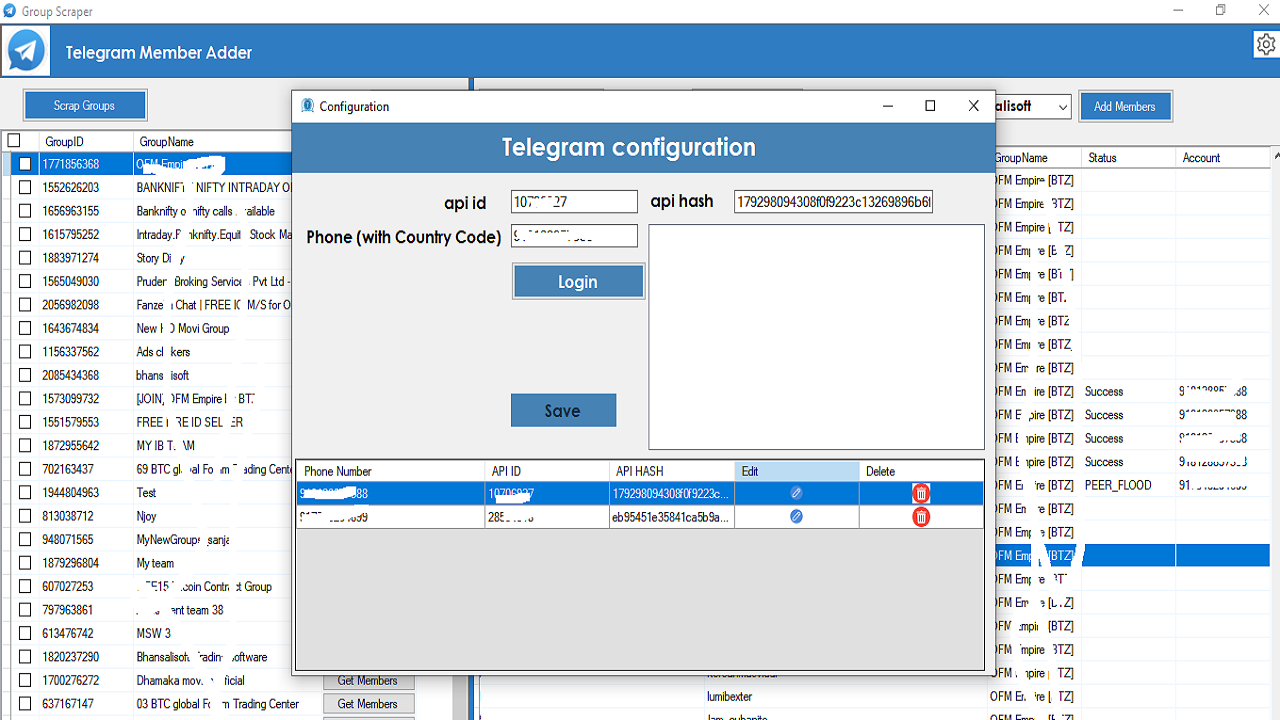The height and width of the screenshot is (720, 1280).
Task: Delete the second saved account via trash icon
Action: (x=919, y=516)
